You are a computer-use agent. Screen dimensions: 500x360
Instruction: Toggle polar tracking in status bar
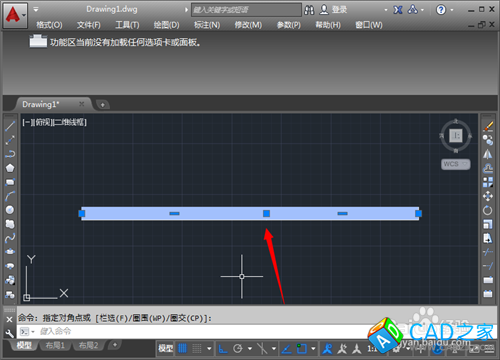point(238,349)
